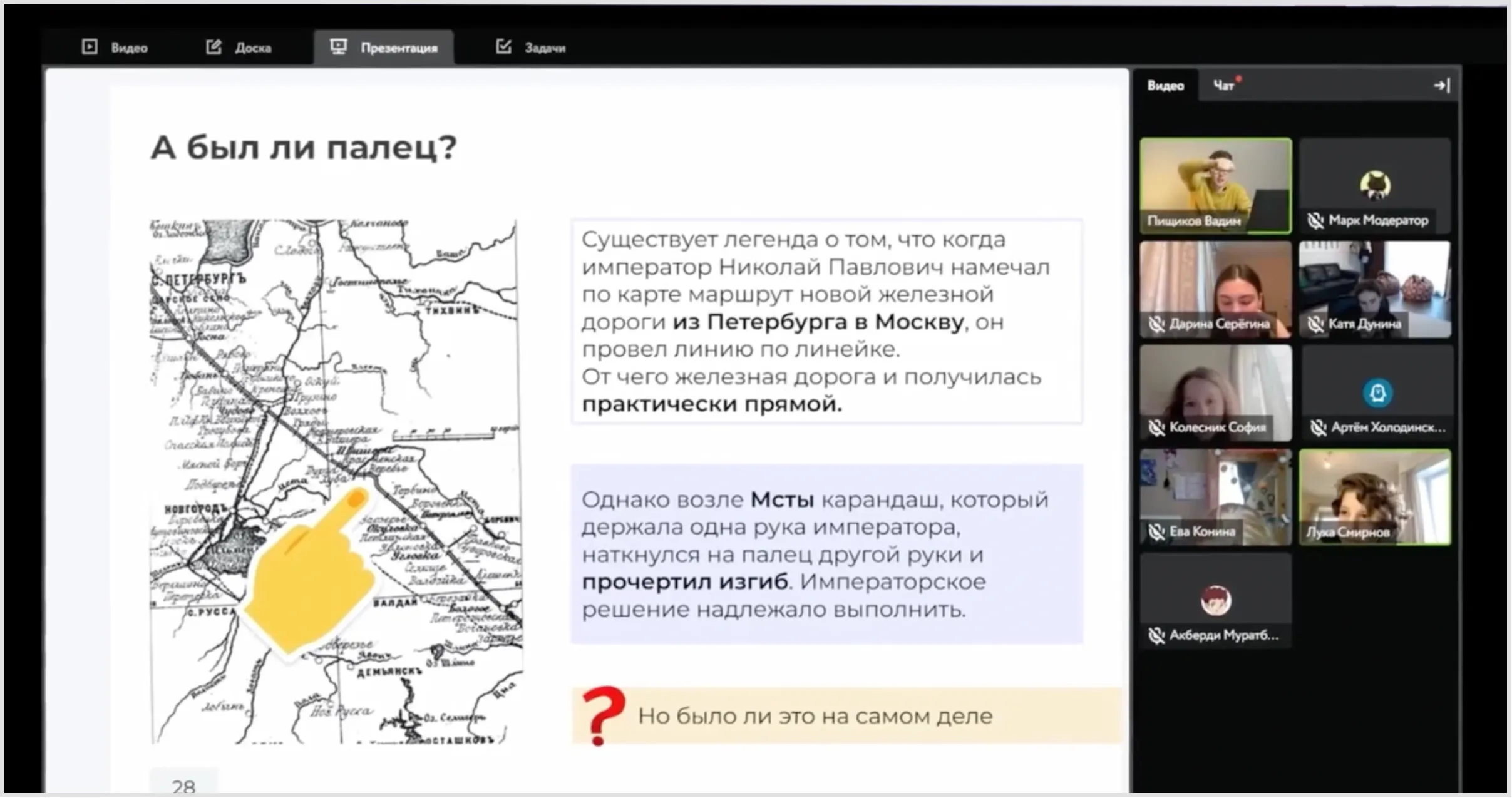Screen dimensions: 1512x798
Task: Click the Видео play icon in top bar
Action: coord(90,47)
